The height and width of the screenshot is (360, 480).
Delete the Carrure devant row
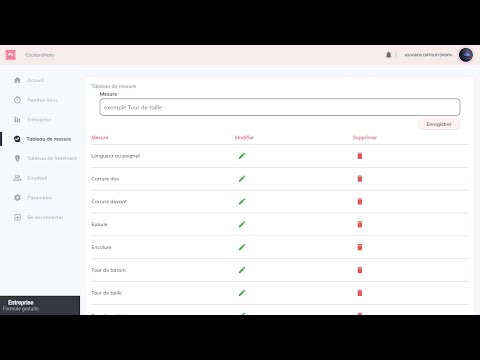(x=360, y=201)
